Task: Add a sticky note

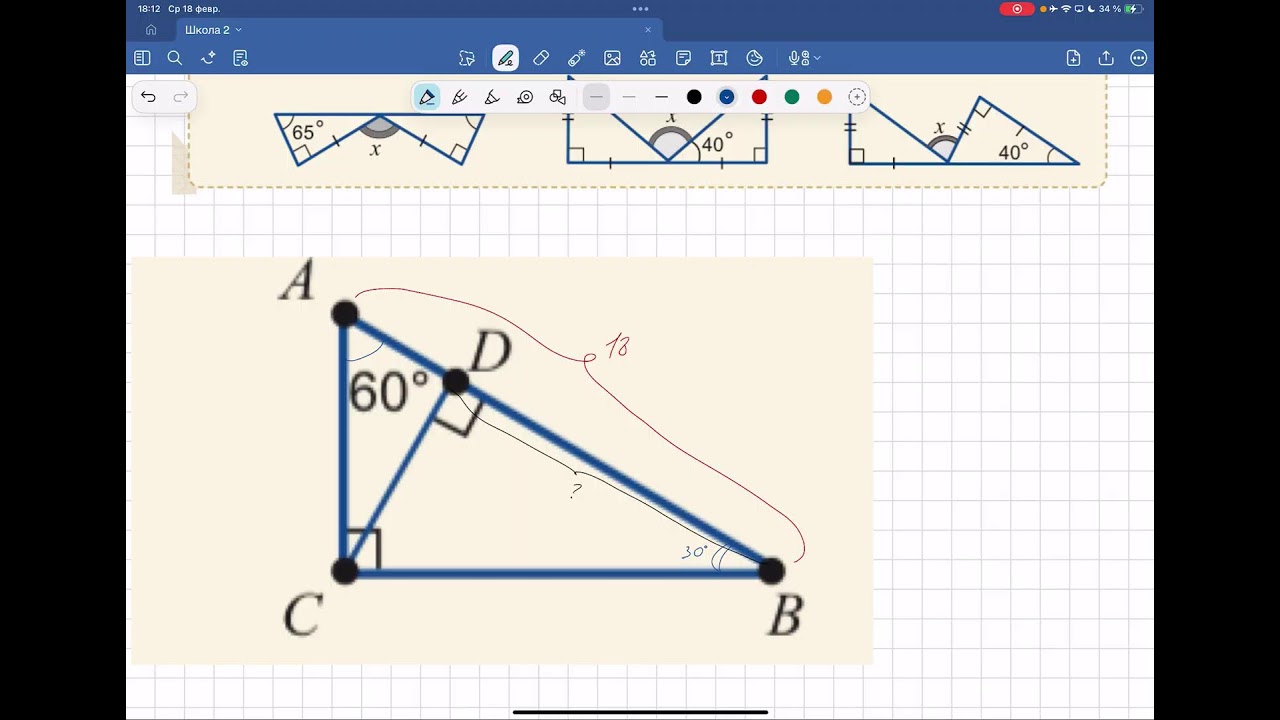Action: [684, 58]
